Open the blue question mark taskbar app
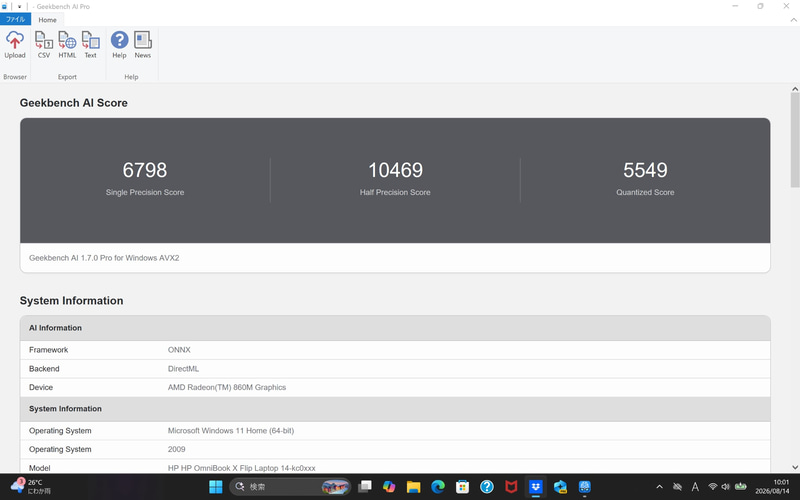 point(487,487)
